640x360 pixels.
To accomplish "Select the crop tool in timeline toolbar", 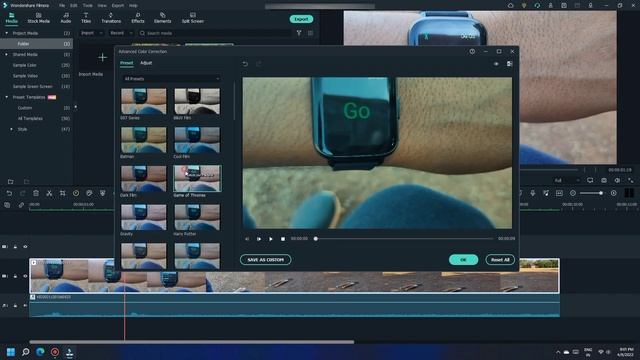I will 62,193.
